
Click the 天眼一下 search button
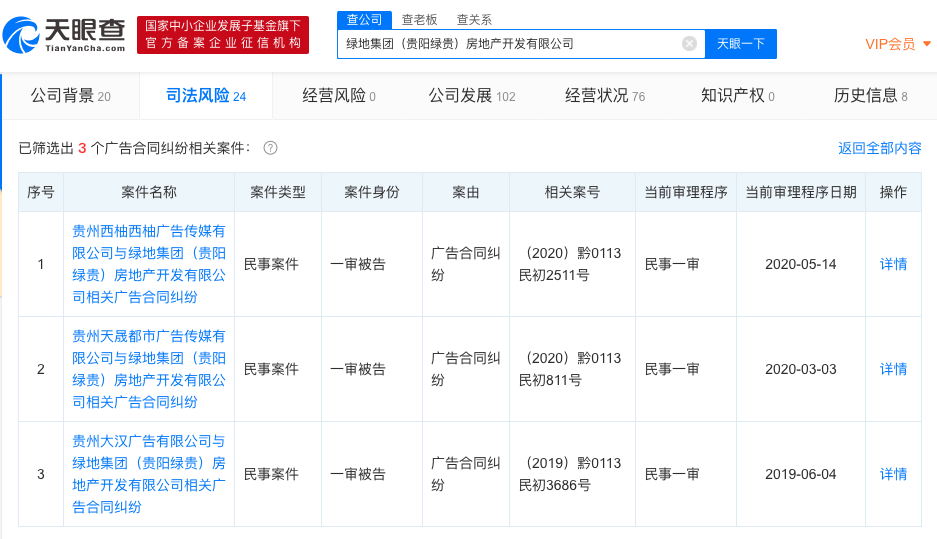coord(740,44)
